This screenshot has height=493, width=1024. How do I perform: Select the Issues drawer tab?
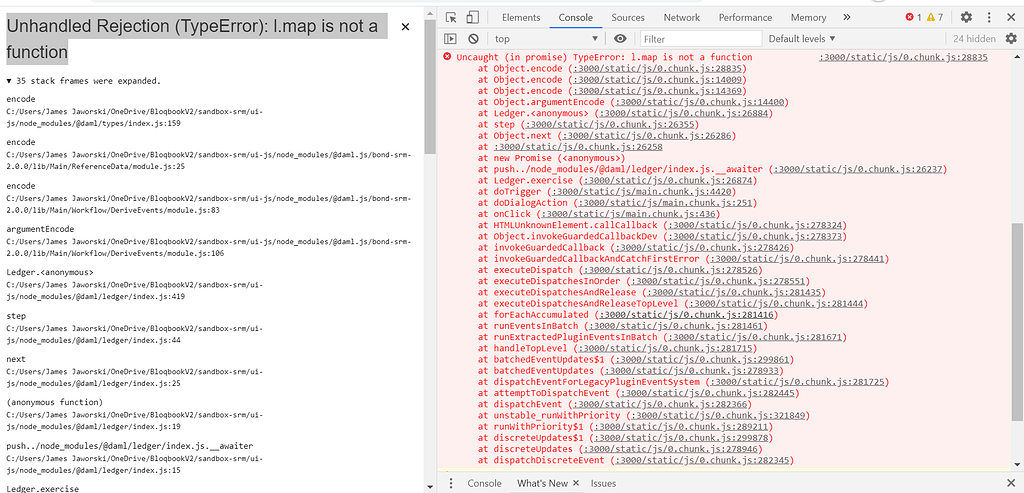click(603, 483)
